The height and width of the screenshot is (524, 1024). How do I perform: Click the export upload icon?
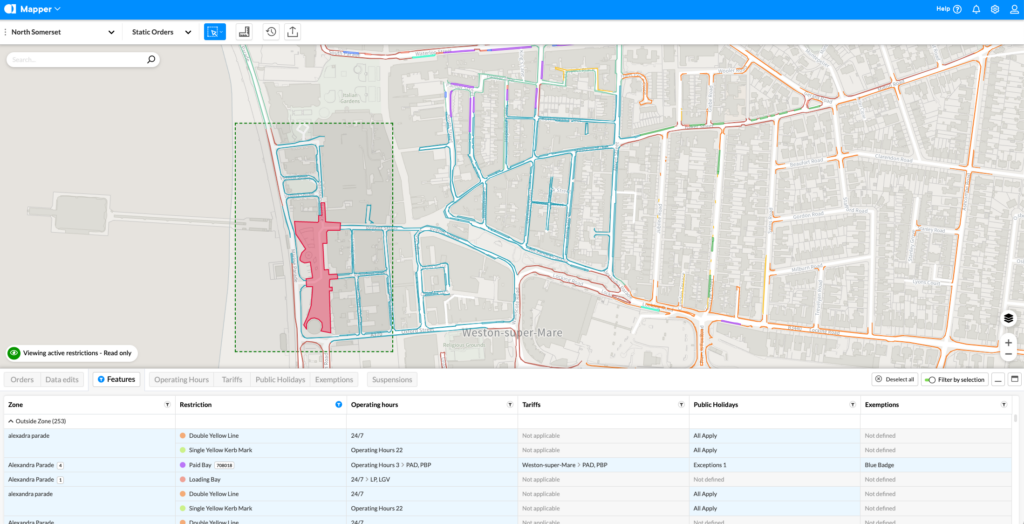coord(292,32)
